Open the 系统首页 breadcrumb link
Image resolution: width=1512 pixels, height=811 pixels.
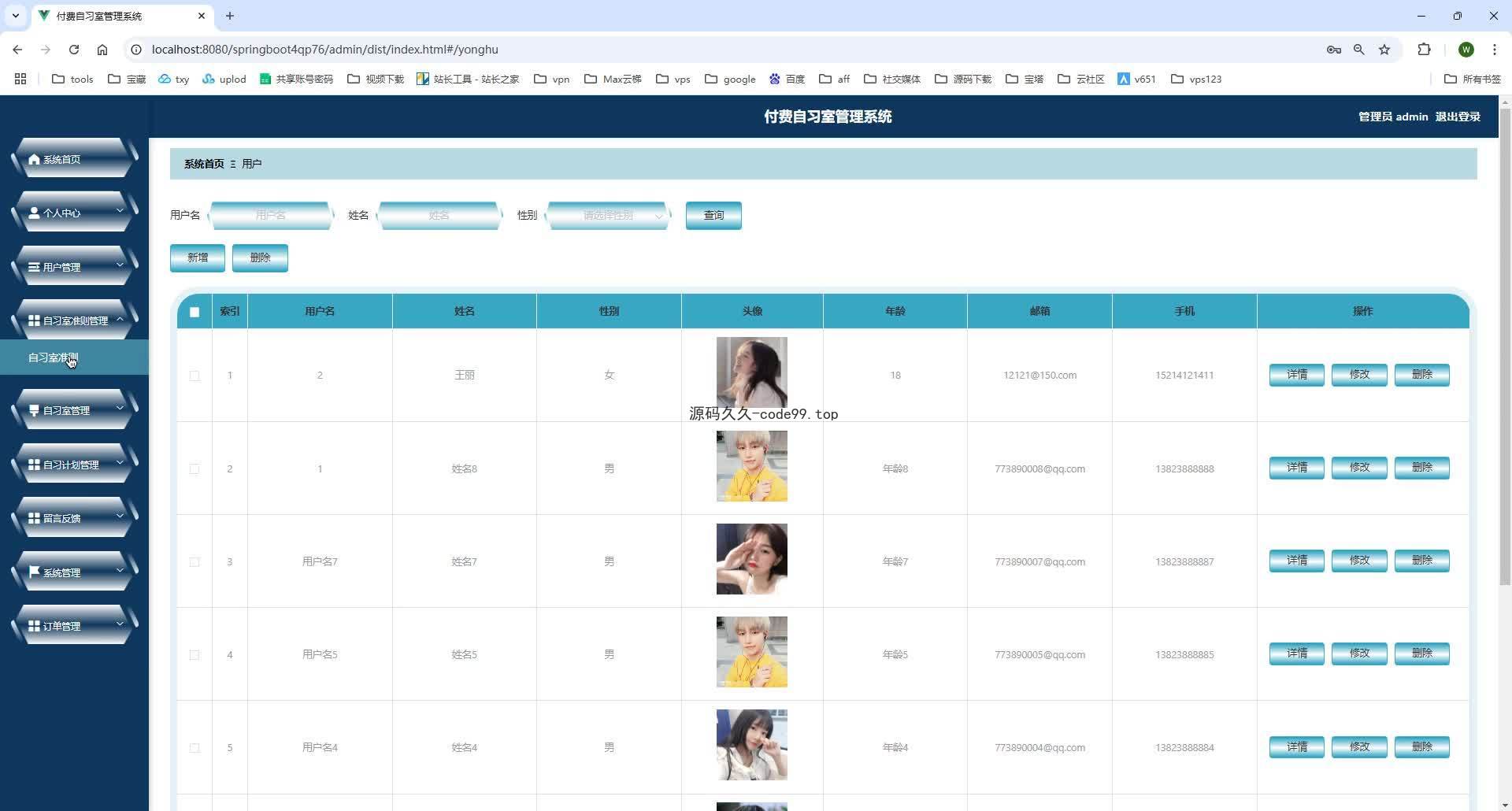click(204, 164)
